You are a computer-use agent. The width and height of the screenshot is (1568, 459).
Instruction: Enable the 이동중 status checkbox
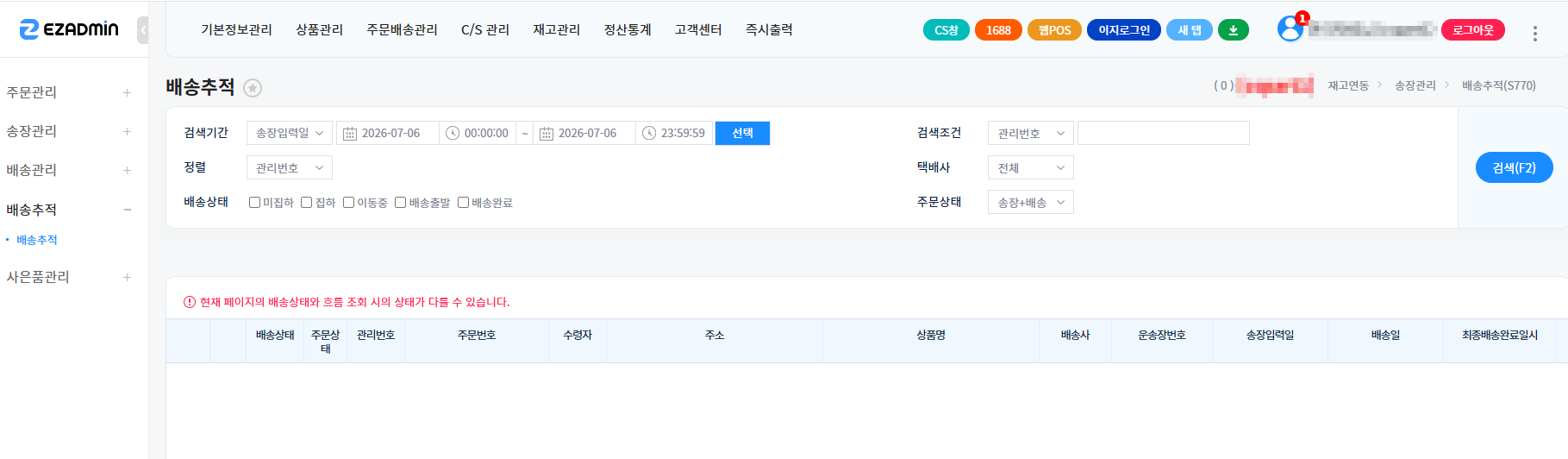tap(348, 203)
